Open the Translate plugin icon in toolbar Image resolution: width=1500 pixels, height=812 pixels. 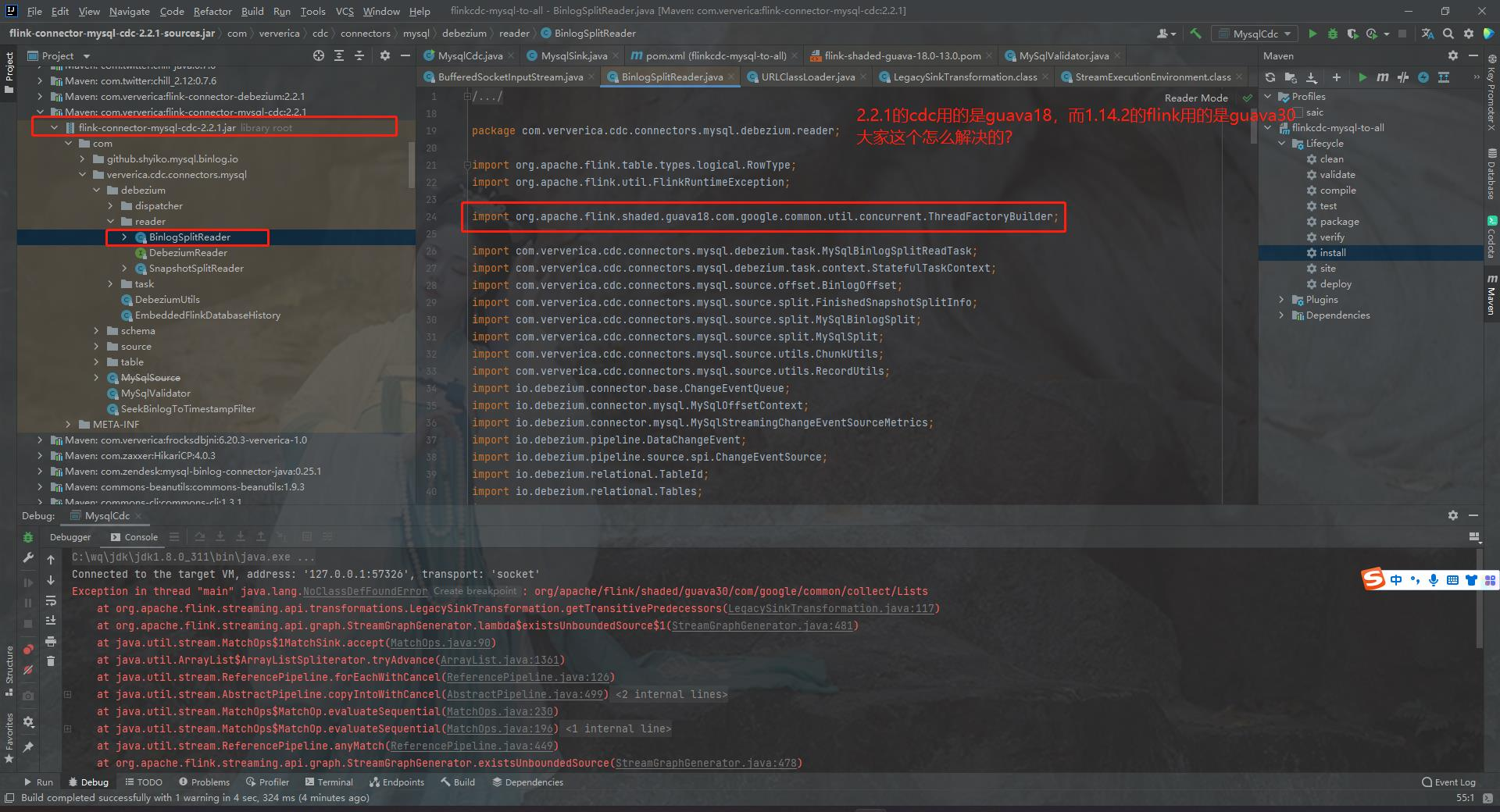point(1427,34)
